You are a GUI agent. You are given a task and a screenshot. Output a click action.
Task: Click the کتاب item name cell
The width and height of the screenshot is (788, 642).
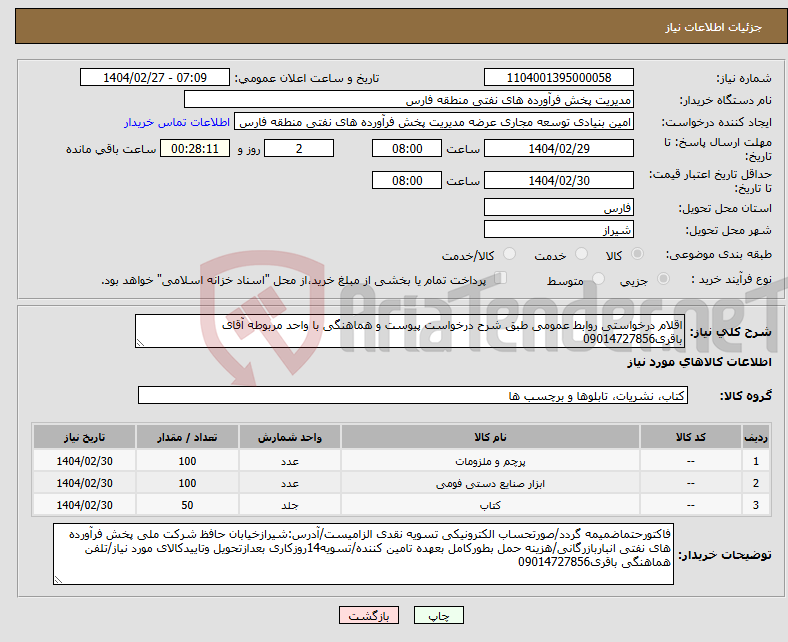click(490, 505)
